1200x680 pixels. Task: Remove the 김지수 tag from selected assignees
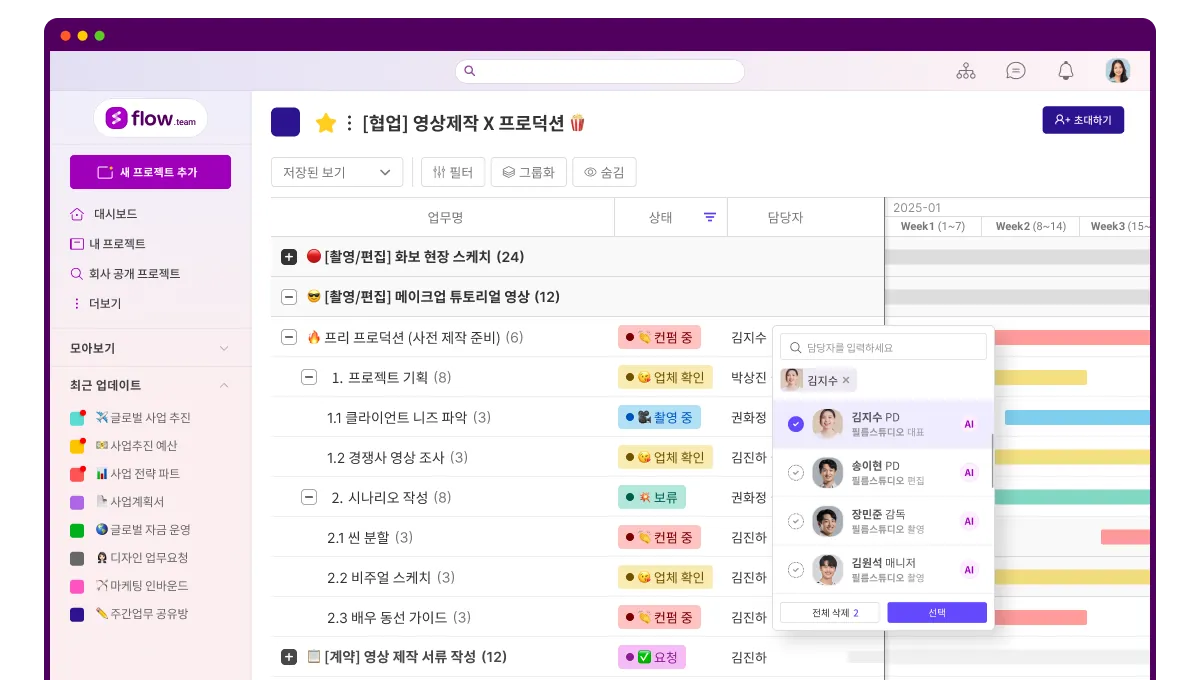[846, 380]
